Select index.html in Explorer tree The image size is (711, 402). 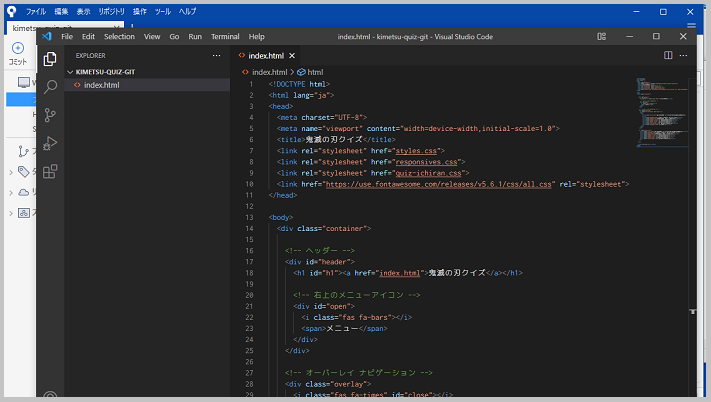[x=147, y=85]
